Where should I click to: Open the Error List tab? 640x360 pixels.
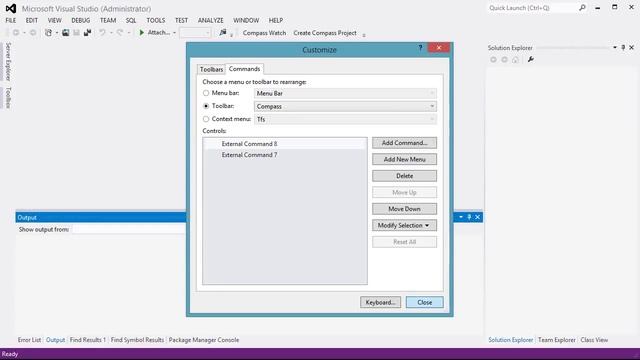tap(29, 340)
